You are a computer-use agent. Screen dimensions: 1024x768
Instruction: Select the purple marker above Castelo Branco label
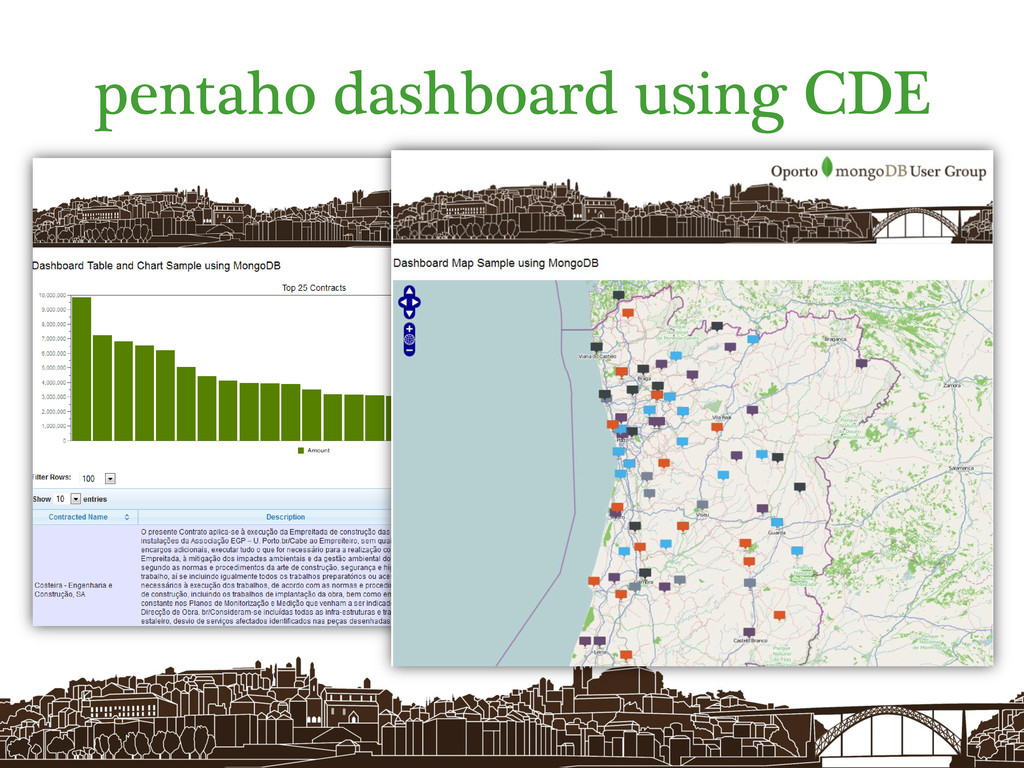(x=749, y=632)
